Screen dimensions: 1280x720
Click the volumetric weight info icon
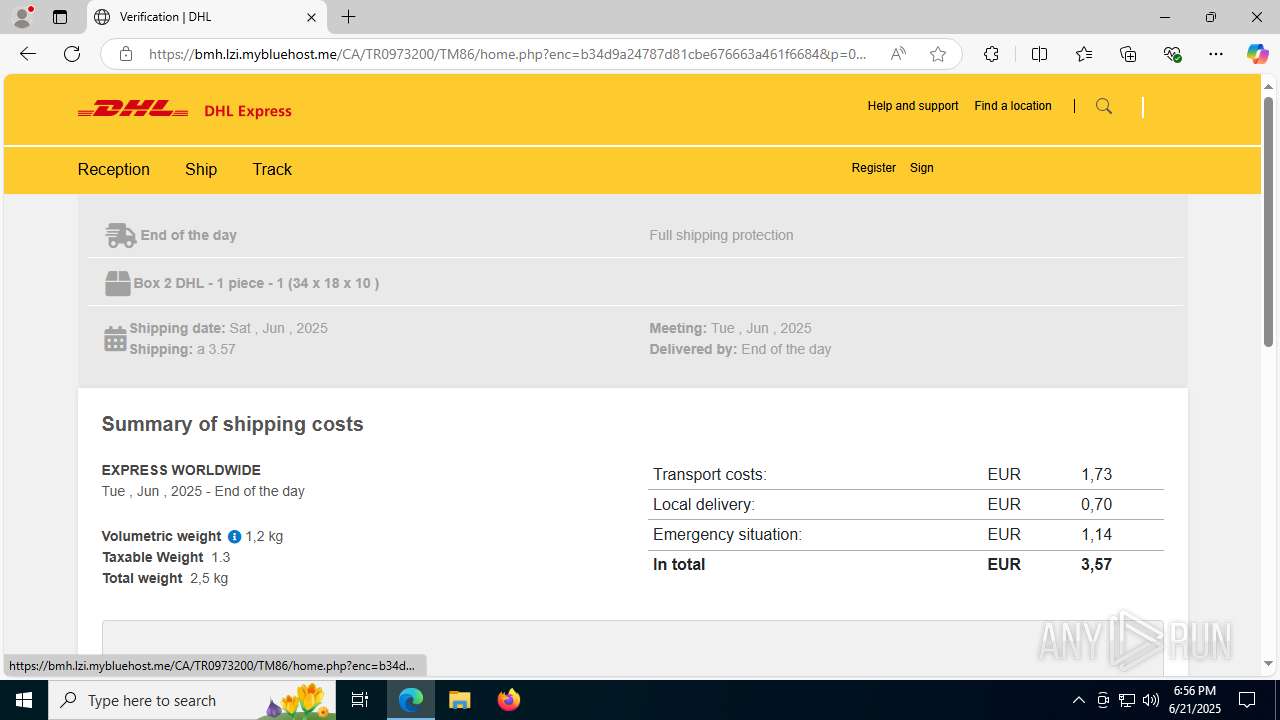click(x=234, y=536)
